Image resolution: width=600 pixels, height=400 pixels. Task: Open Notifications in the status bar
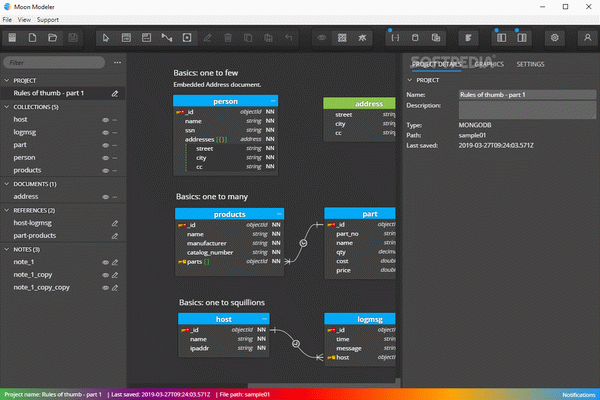tap(579, 395)
